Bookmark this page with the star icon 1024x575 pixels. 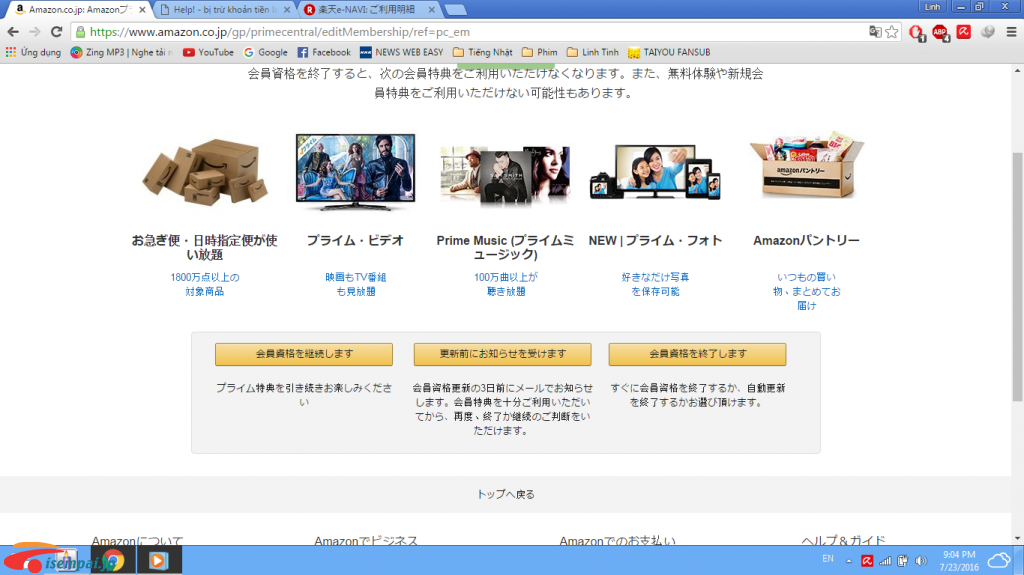click(891, 32)
